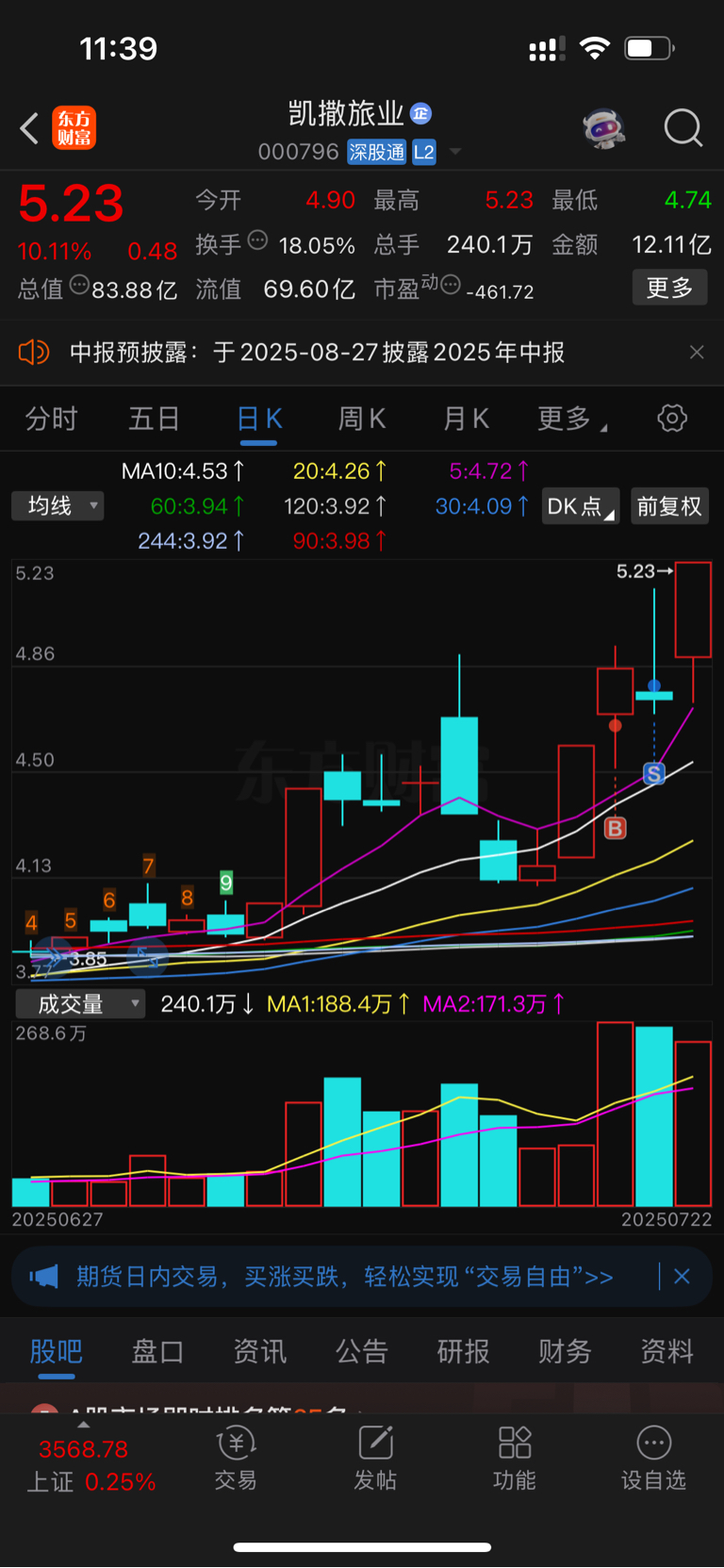Tap the megaphone icon in futures banner
Screen dimensions: 724x1568
43,1277
